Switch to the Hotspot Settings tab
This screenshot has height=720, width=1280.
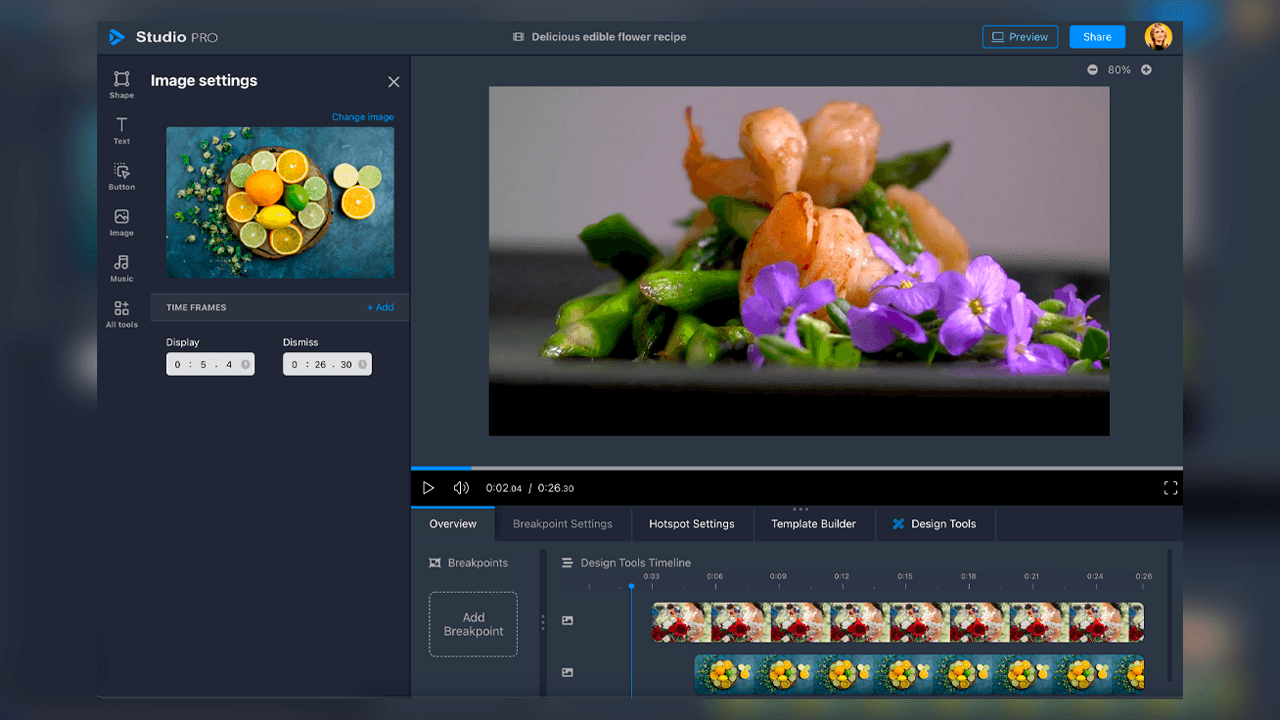pyautogui.click(x=692, y=524)
